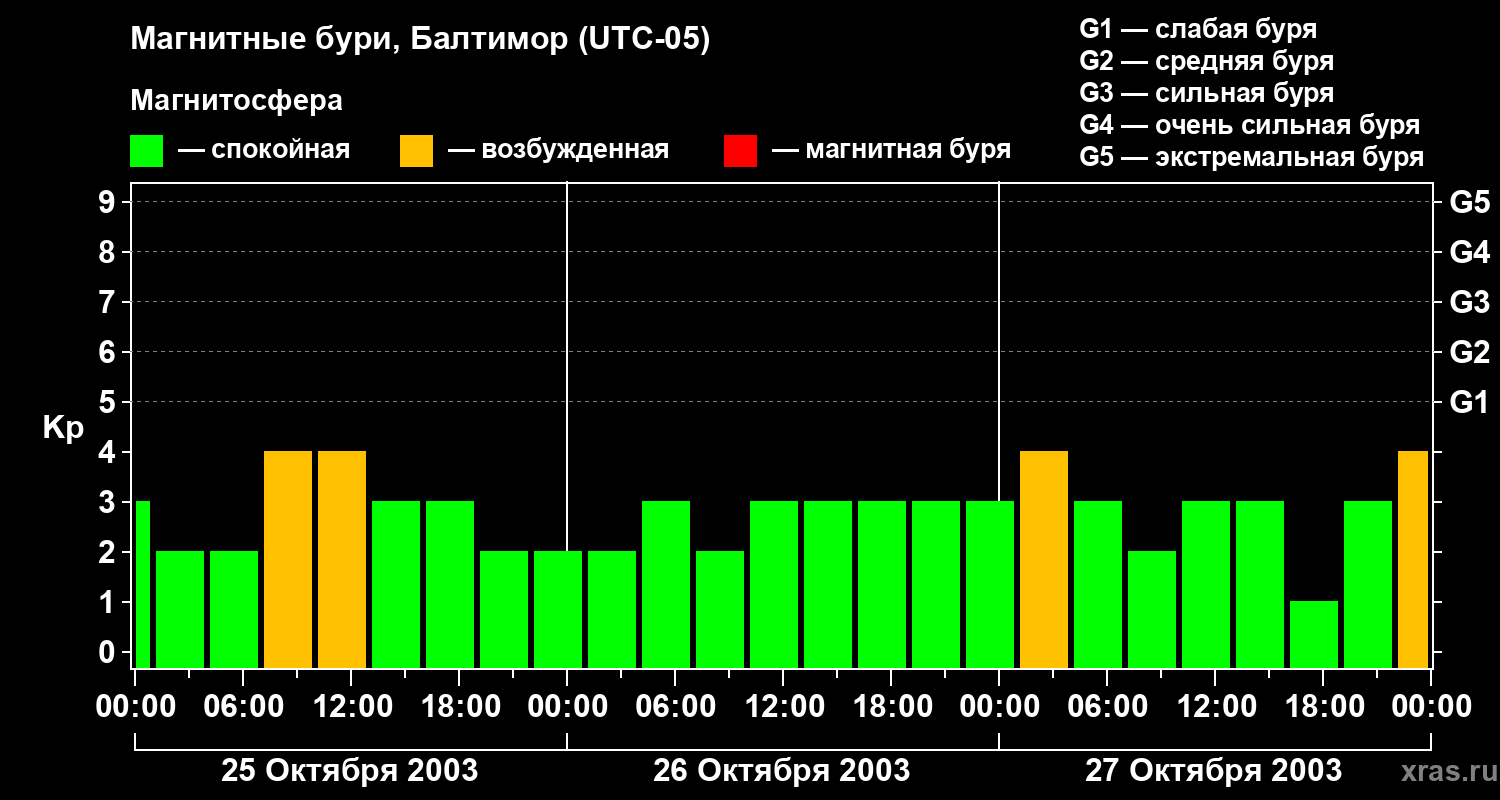Click the G5 label on right axis

pos(1469,203)
